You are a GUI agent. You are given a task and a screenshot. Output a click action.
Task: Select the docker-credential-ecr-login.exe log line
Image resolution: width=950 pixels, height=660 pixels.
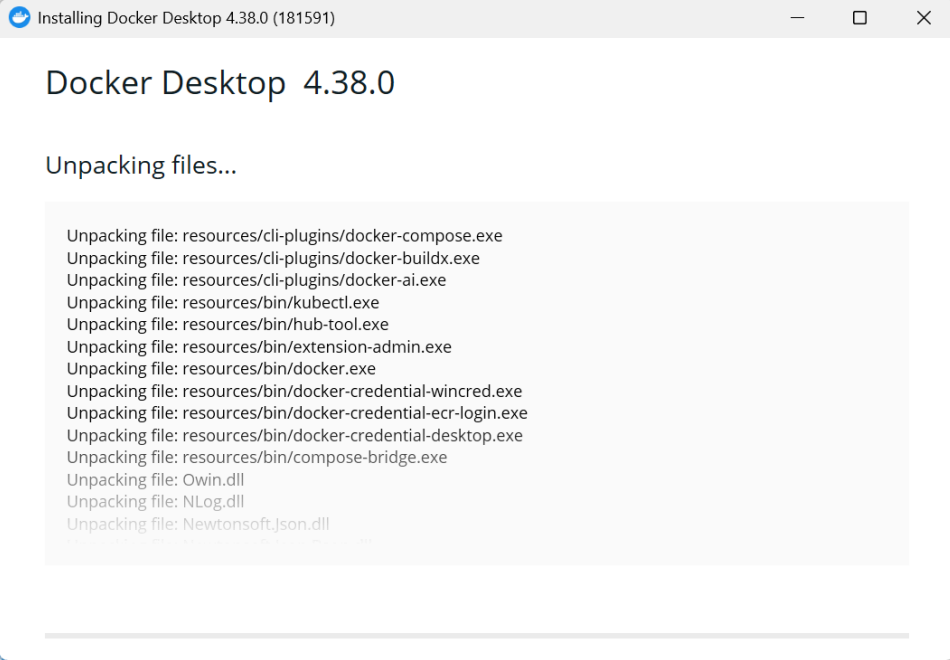click(x=297, y=413)
